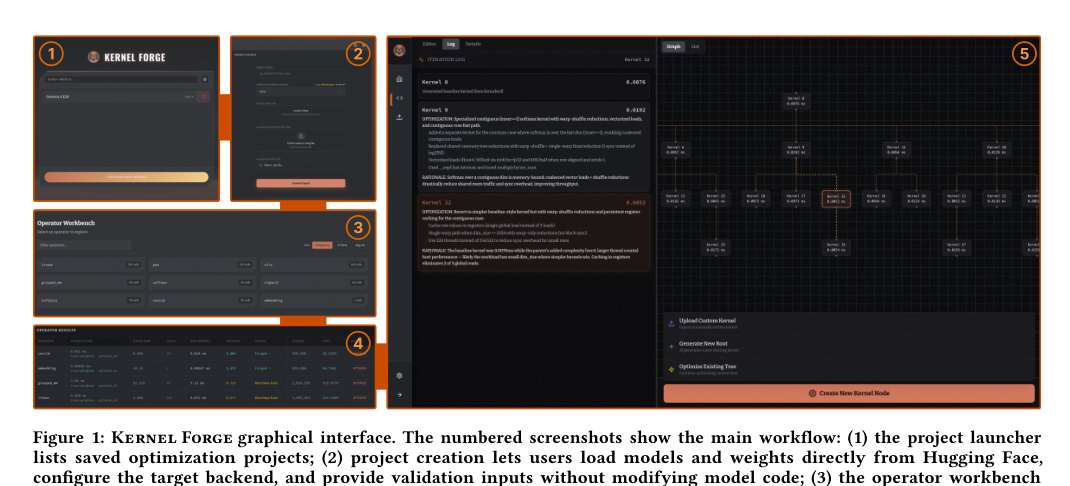
Task: Click Create New Kernel Node button
Action: [849, 393]
